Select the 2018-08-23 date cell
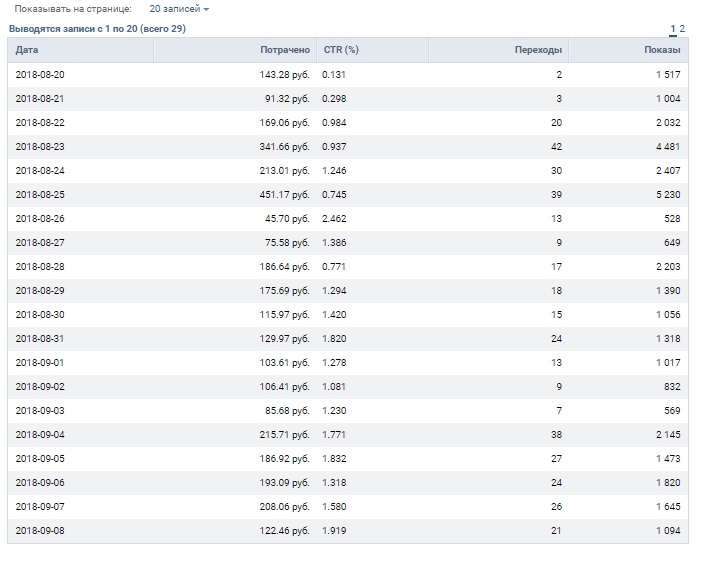 (38, 147)
